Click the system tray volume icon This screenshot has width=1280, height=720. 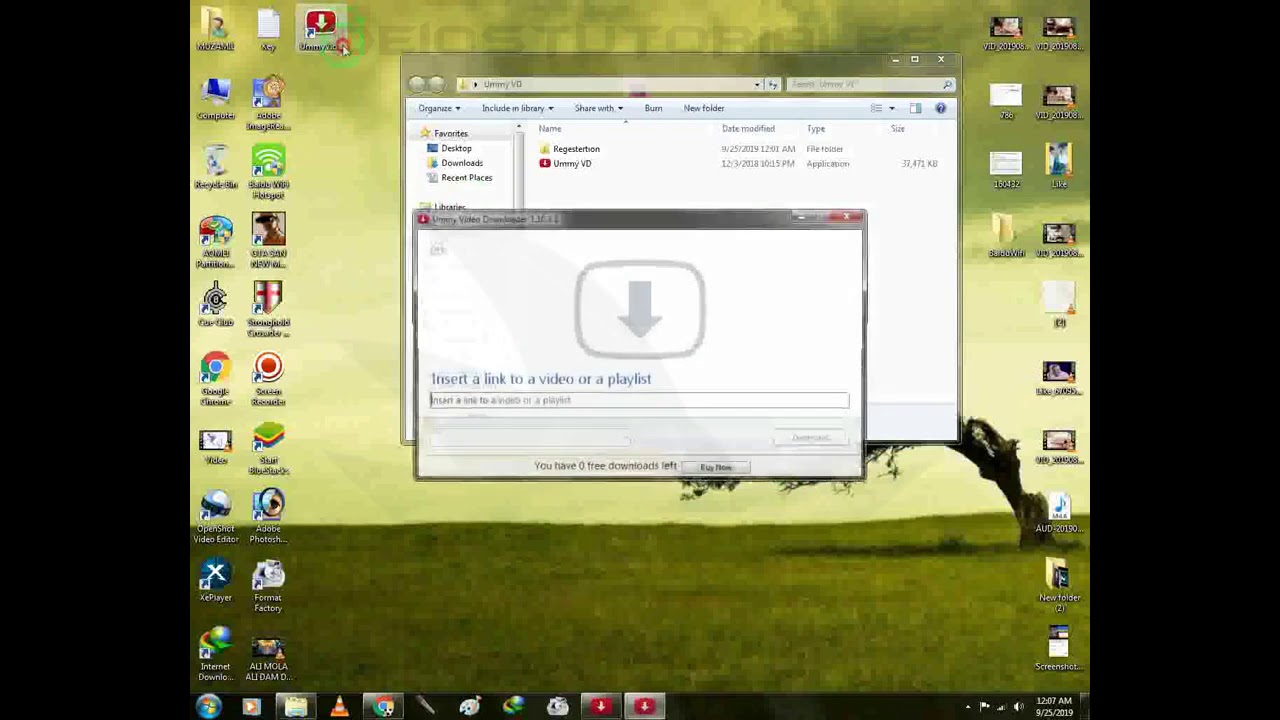(1019, 707)
